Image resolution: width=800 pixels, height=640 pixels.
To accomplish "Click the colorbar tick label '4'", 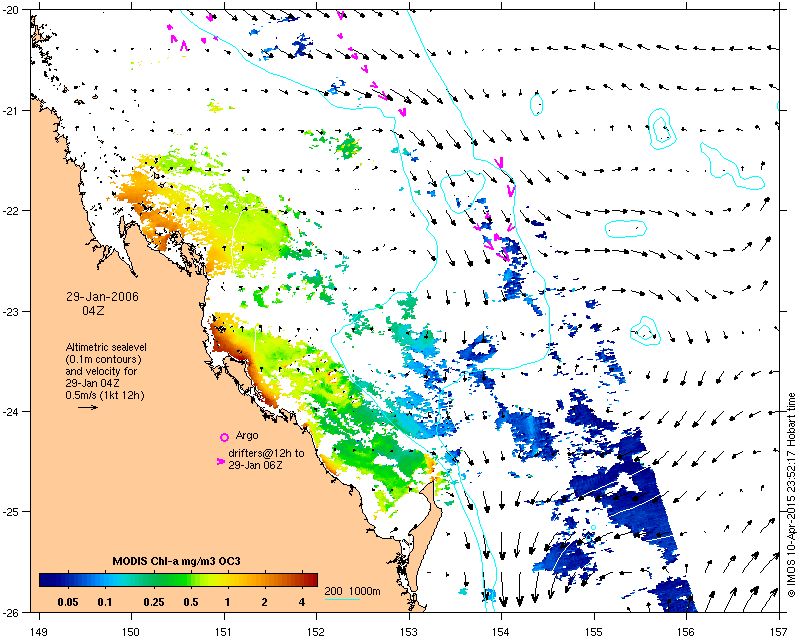I will point(302,602).
